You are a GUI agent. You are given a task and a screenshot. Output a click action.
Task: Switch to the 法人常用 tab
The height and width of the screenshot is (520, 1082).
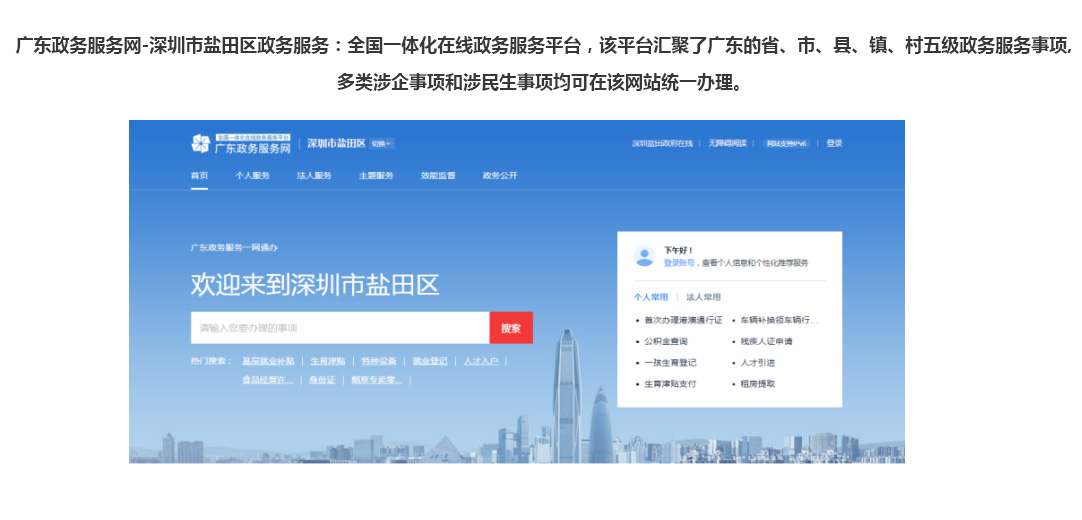[703, 297]
